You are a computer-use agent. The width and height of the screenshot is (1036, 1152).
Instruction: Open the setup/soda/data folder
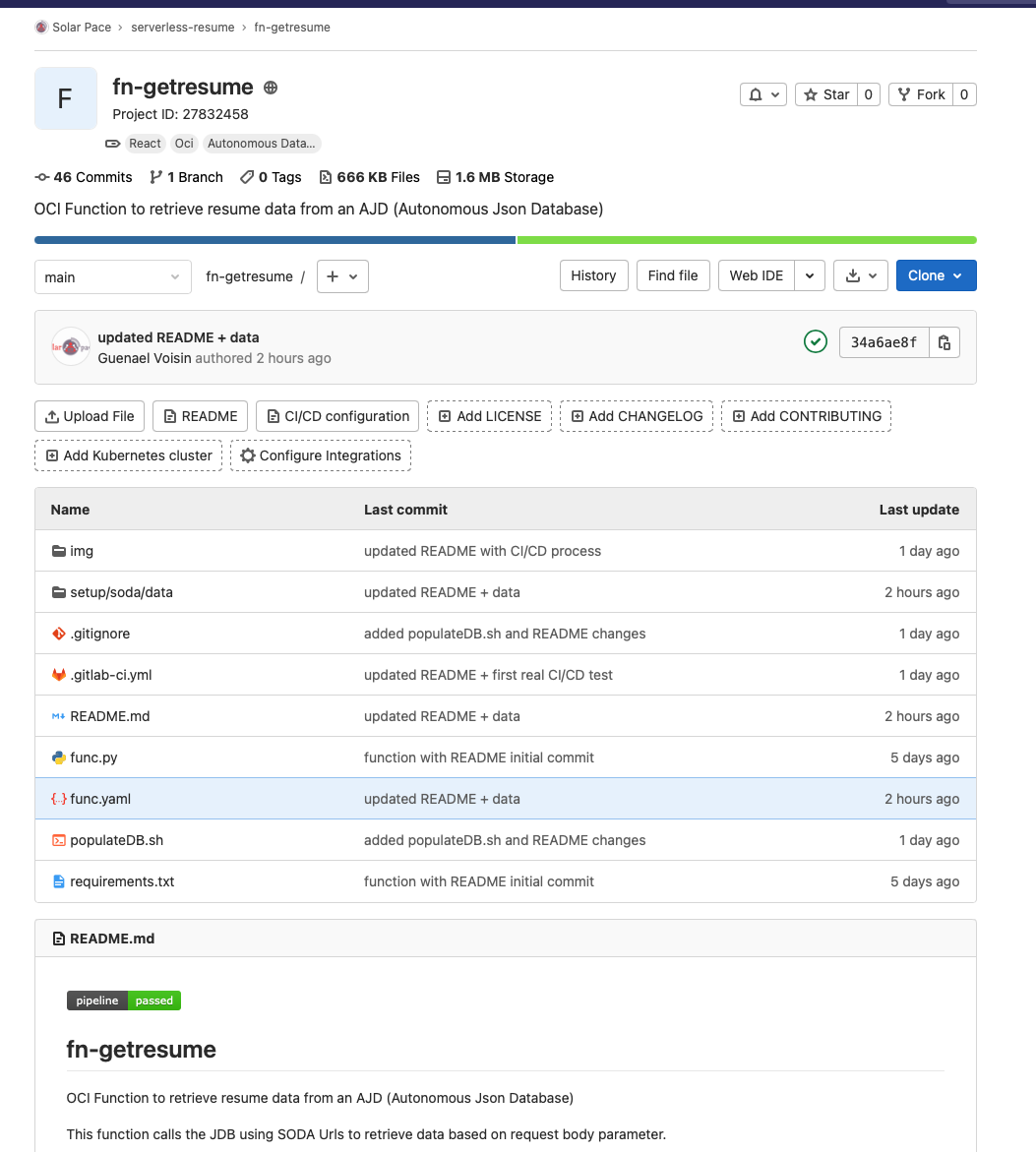(x=121, y=592)
